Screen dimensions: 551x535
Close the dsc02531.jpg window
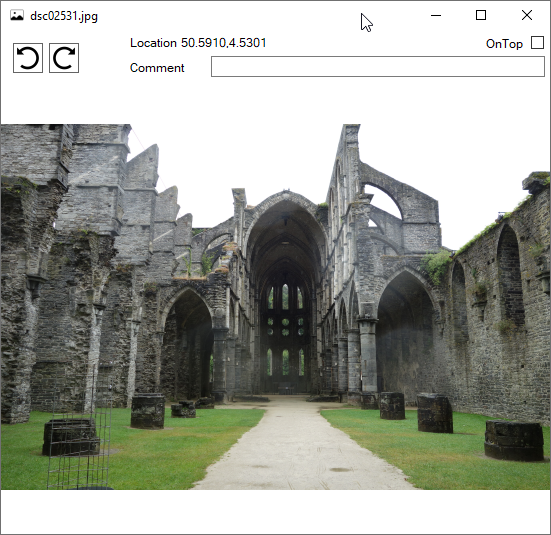click(x=527, y=15)
